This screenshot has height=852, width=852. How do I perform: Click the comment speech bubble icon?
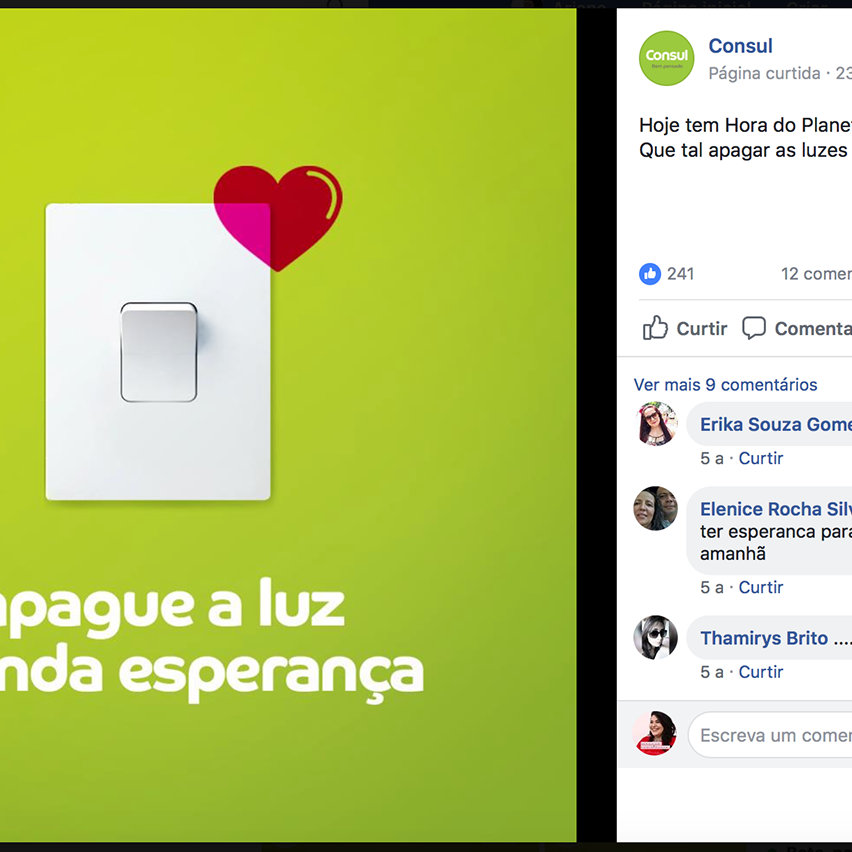(x=754, y=328)
